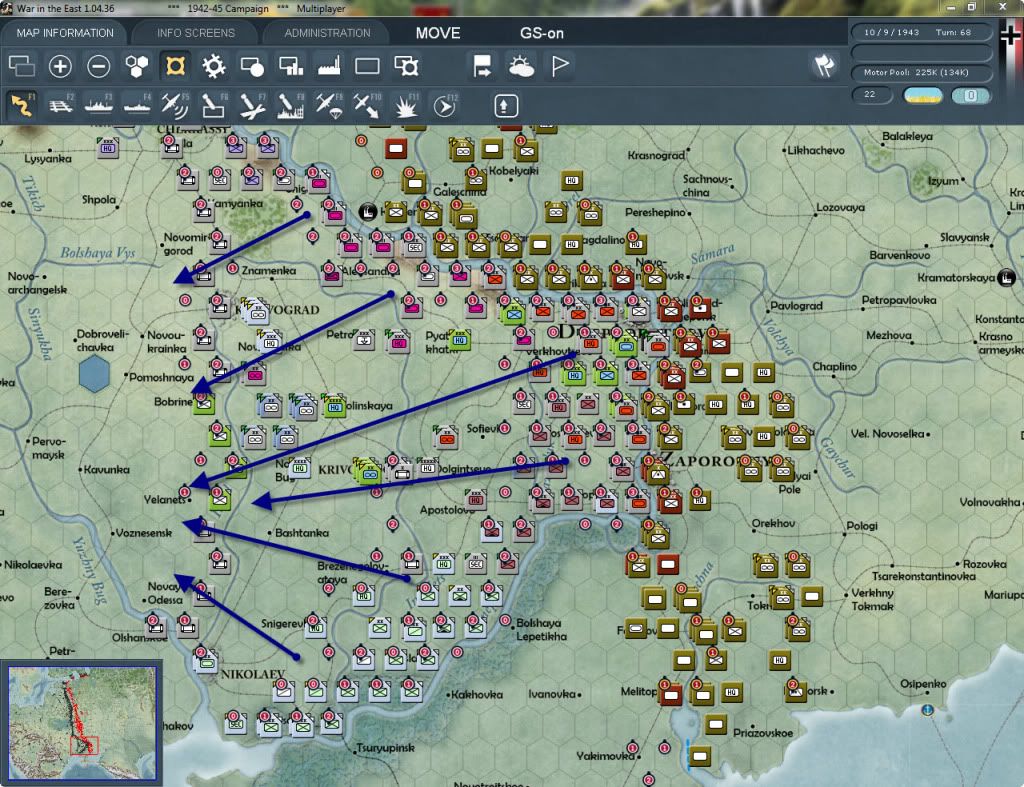1024x787 pixels.
Task: Click the Orekhov town label
Action: pyautogui.click(x=773, y=523)
